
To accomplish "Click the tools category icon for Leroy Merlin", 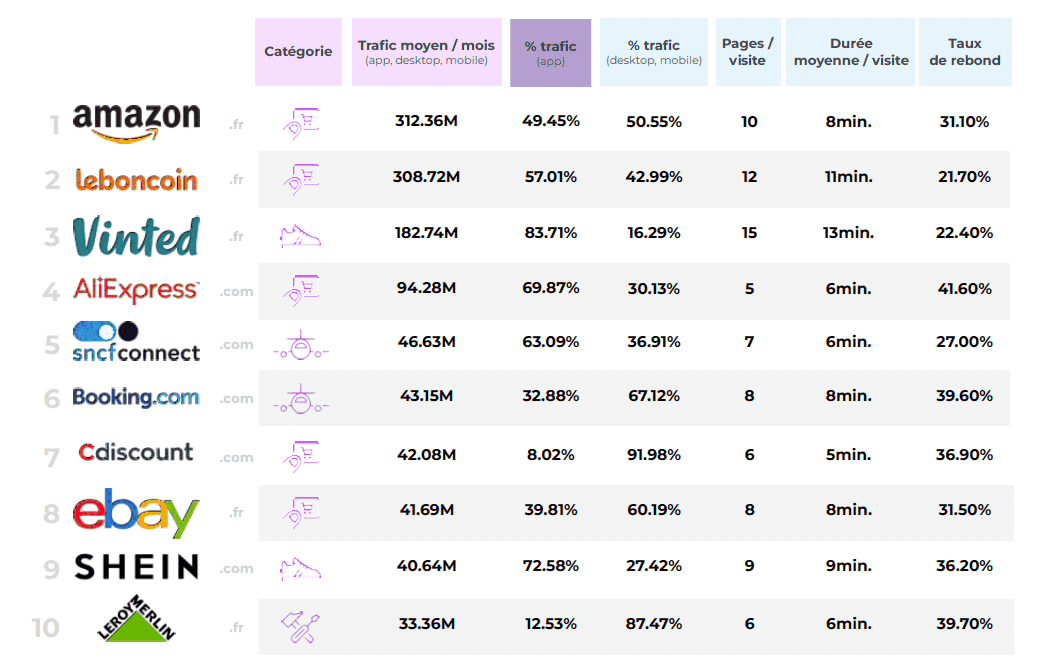I will (300, 626).
